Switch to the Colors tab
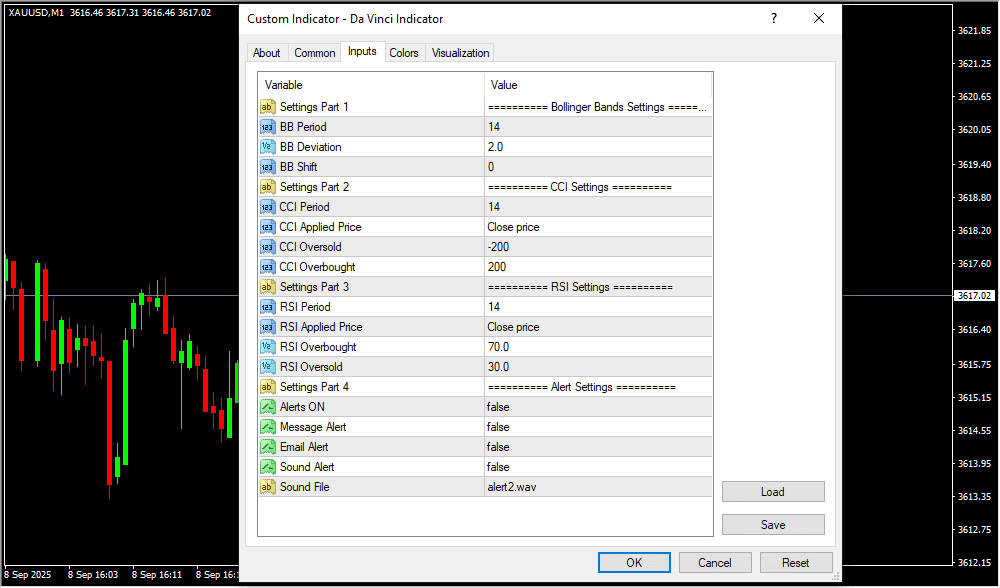The width and height of the screenshot is (1000, 588). [404, 53]
